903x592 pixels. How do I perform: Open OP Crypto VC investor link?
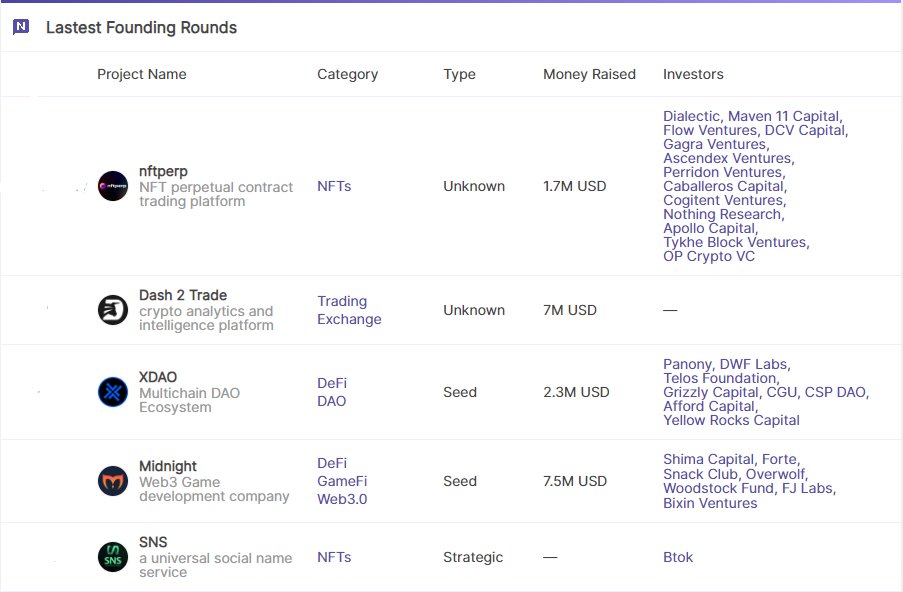[x=709, y=256]
